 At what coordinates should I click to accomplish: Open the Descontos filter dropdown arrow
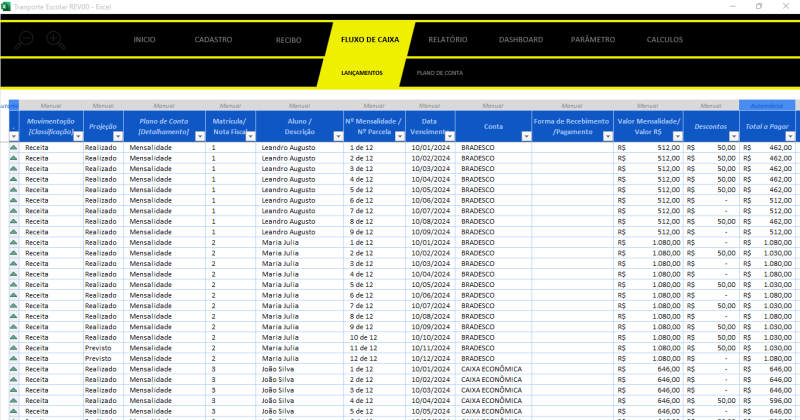click(x=731, y=136)
